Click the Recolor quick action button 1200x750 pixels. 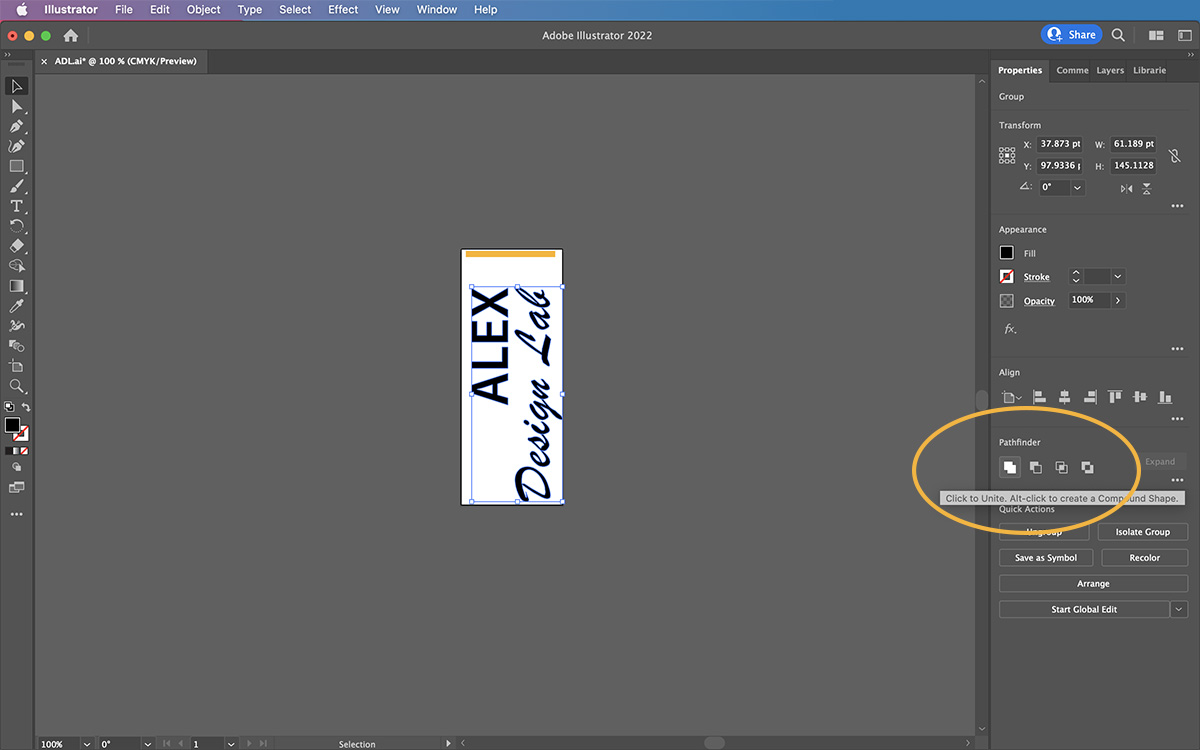(x=1144, y=557)
